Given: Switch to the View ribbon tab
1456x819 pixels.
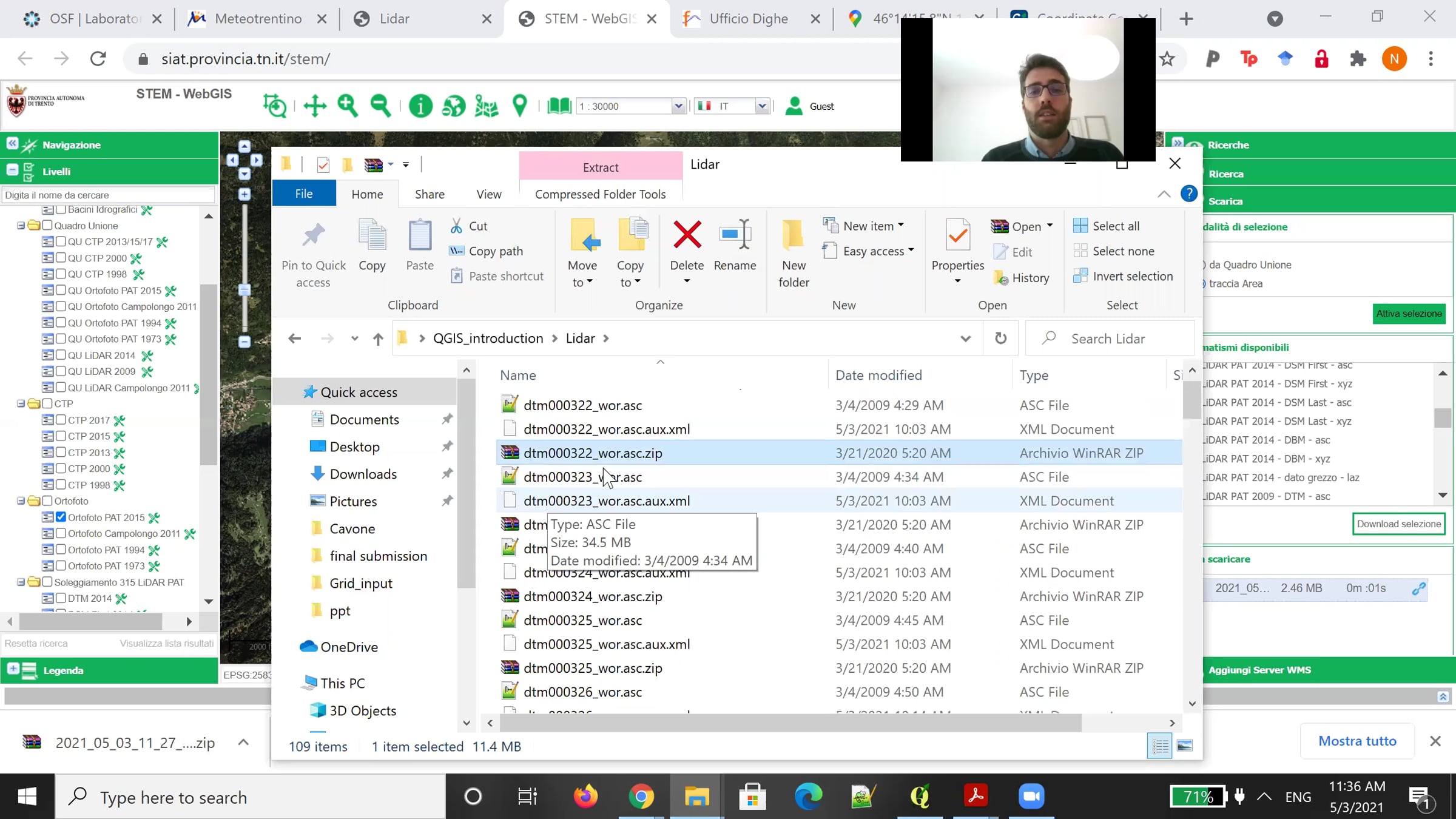Looking at the screenshot, I should (x=489, y=194).
